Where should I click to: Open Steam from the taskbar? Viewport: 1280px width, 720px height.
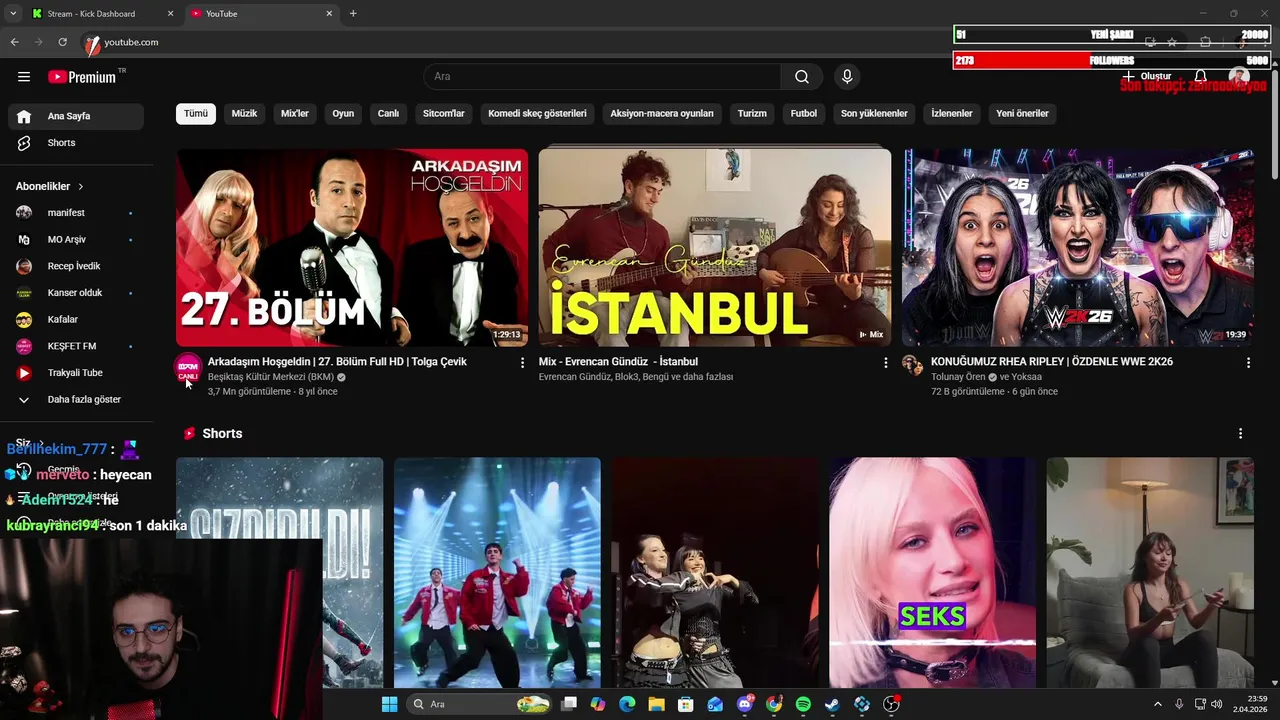click(x=832, y=704)
